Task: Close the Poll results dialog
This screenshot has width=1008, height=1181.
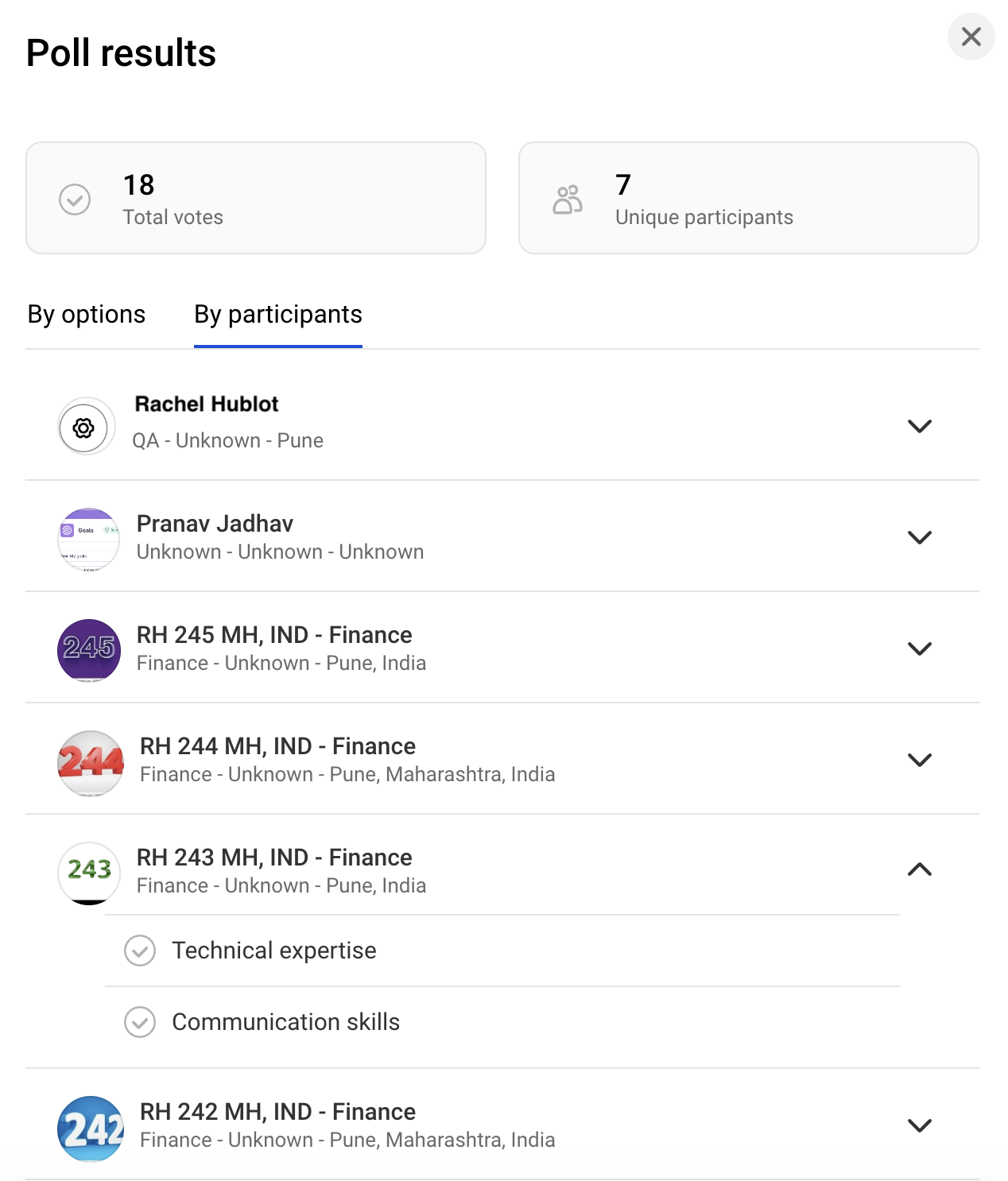Action: pyautogui.click(x=971, y=37)
